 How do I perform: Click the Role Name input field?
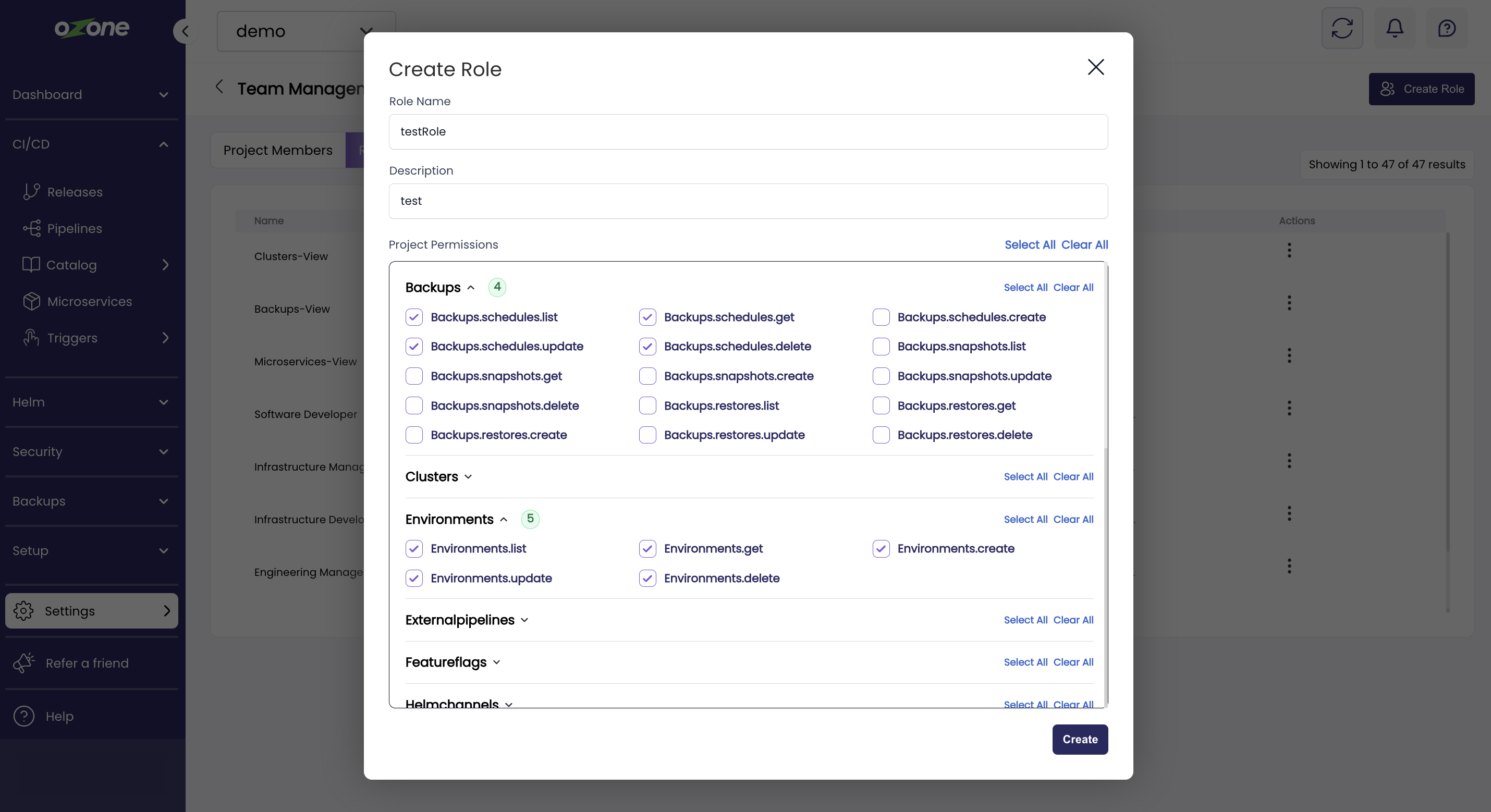coord(748,132)
